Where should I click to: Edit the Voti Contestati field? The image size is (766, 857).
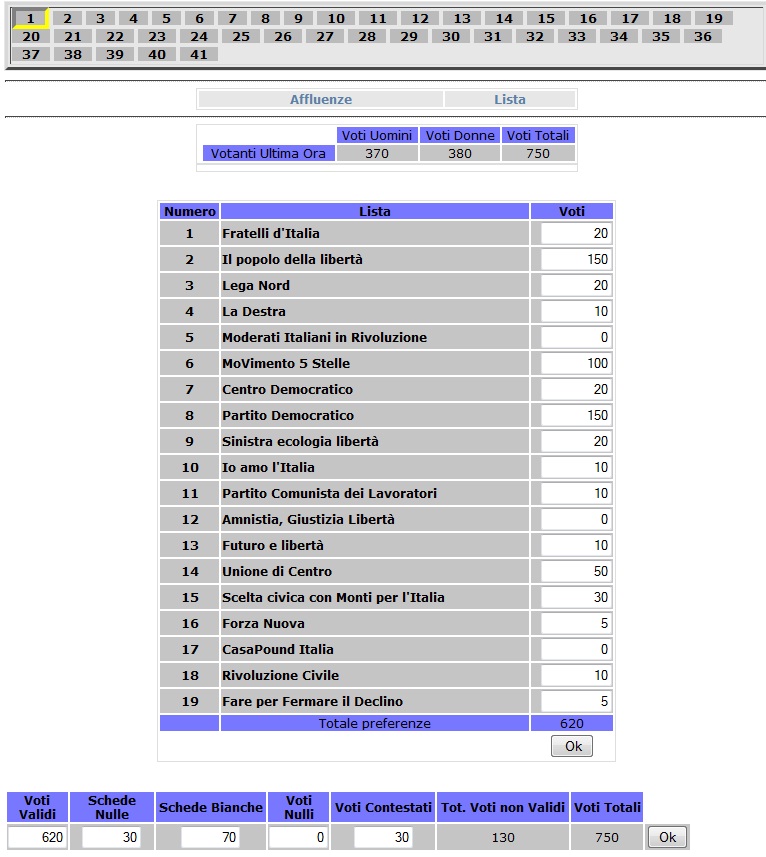pyautogui.click(x=382, y=837)
